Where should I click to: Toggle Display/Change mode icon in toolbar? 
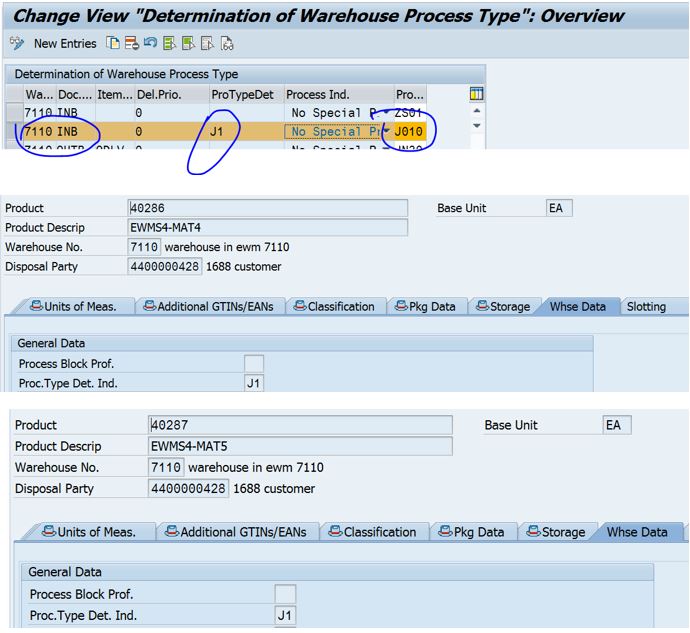click(16, 44)
